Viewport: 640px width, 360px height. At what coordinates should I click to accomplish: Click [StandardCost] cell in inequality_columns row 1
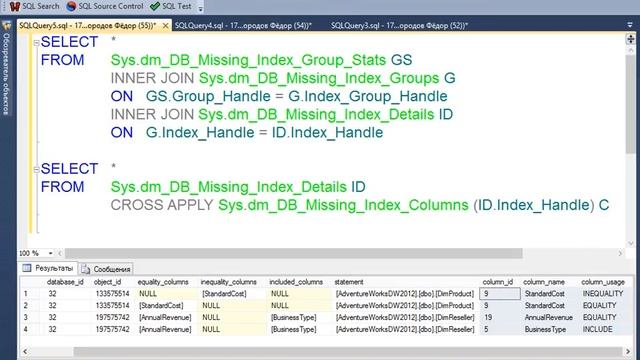[x=232, y=293]
